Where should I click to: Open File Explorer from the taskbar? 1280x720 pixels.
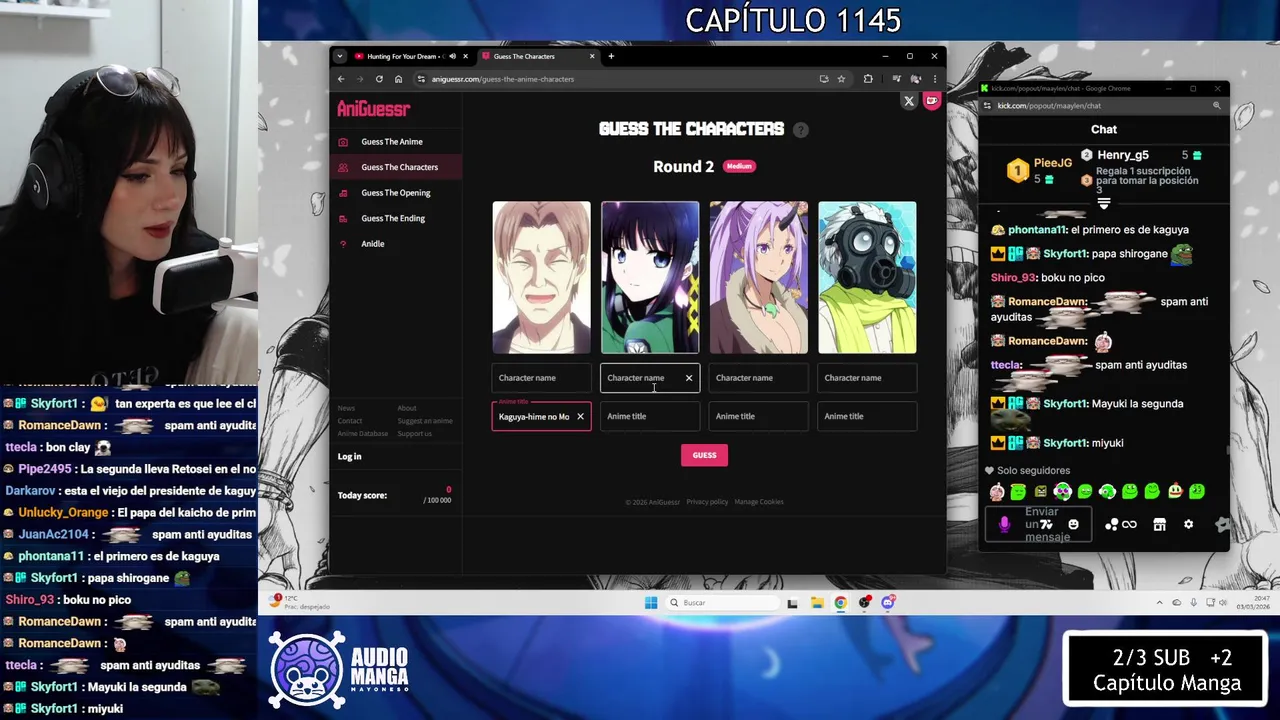[x=817, y=602]
